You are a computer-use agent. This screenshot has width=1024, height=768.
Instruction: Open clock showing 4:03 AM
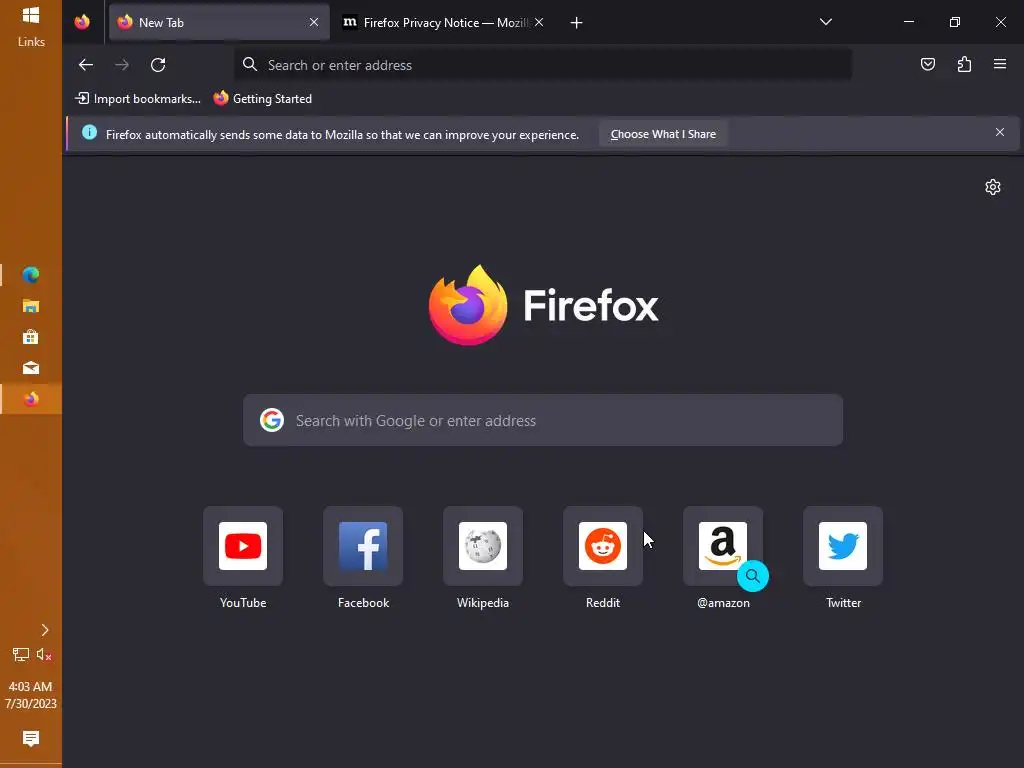31,695
